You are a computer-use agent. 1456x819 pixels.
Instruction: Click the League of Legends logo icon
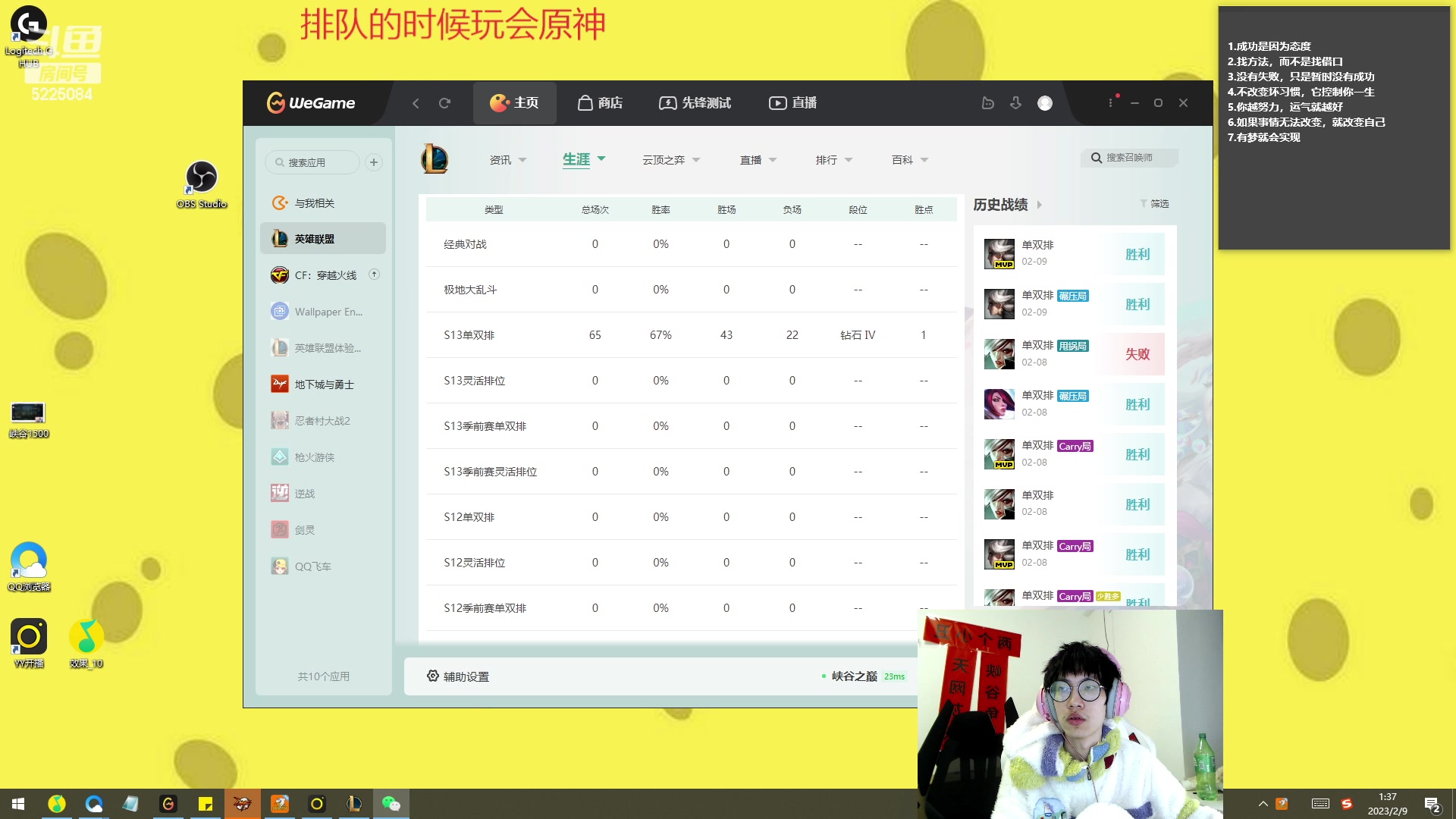point(435,159)
